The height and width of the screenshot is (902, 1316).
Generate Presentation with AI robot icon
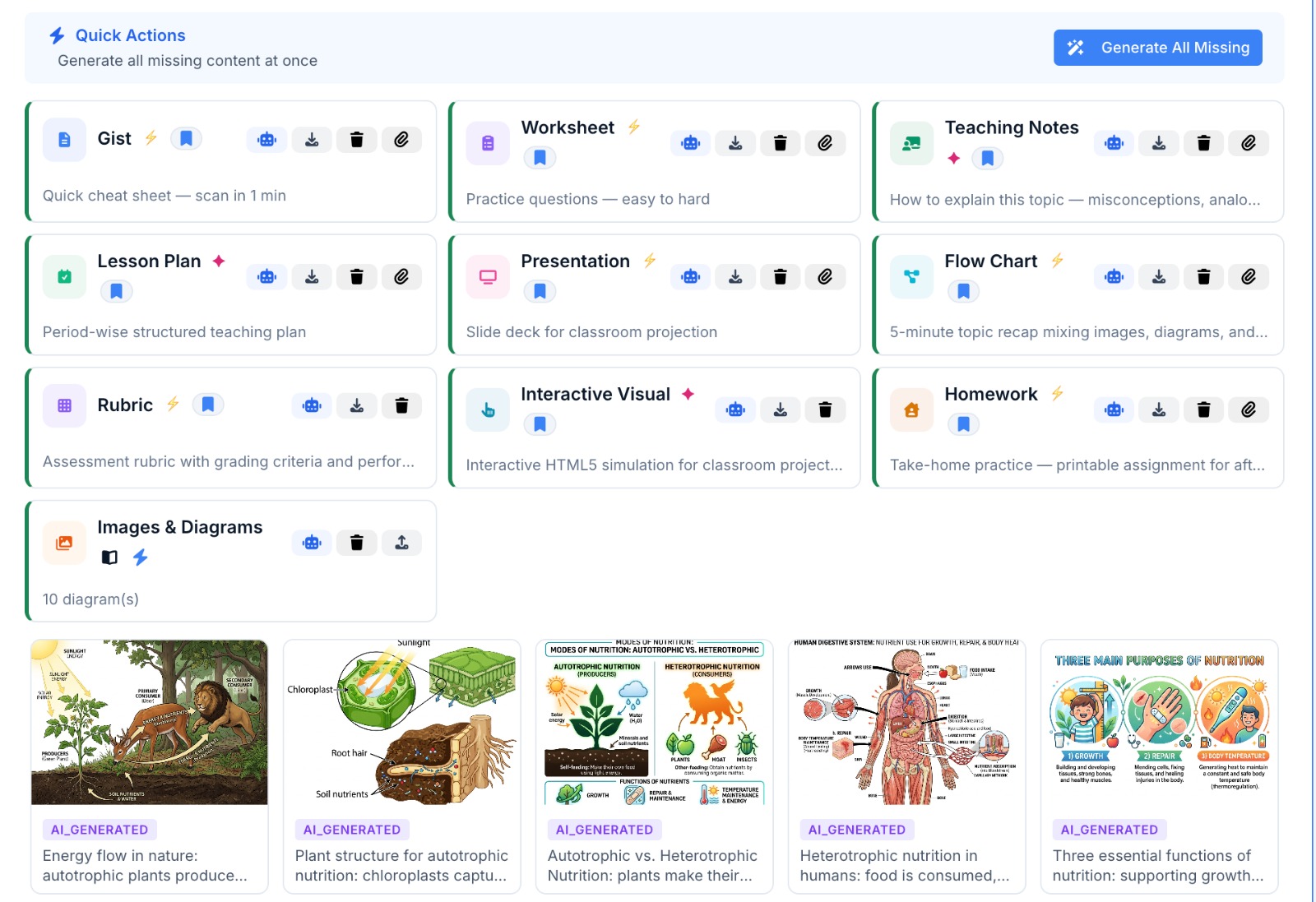tap(691, 276)
